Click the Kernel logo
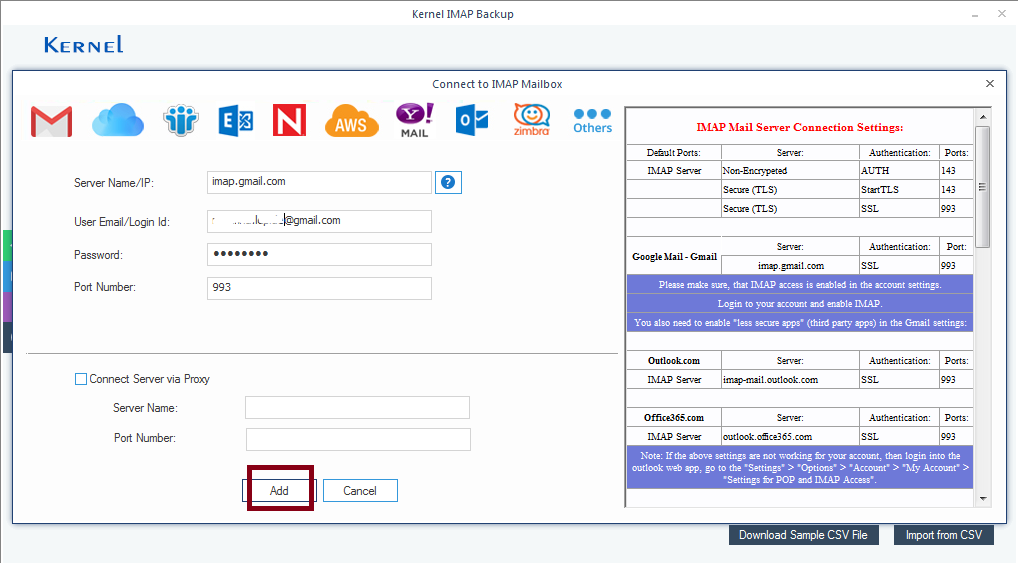 click(x=84, y=45)
